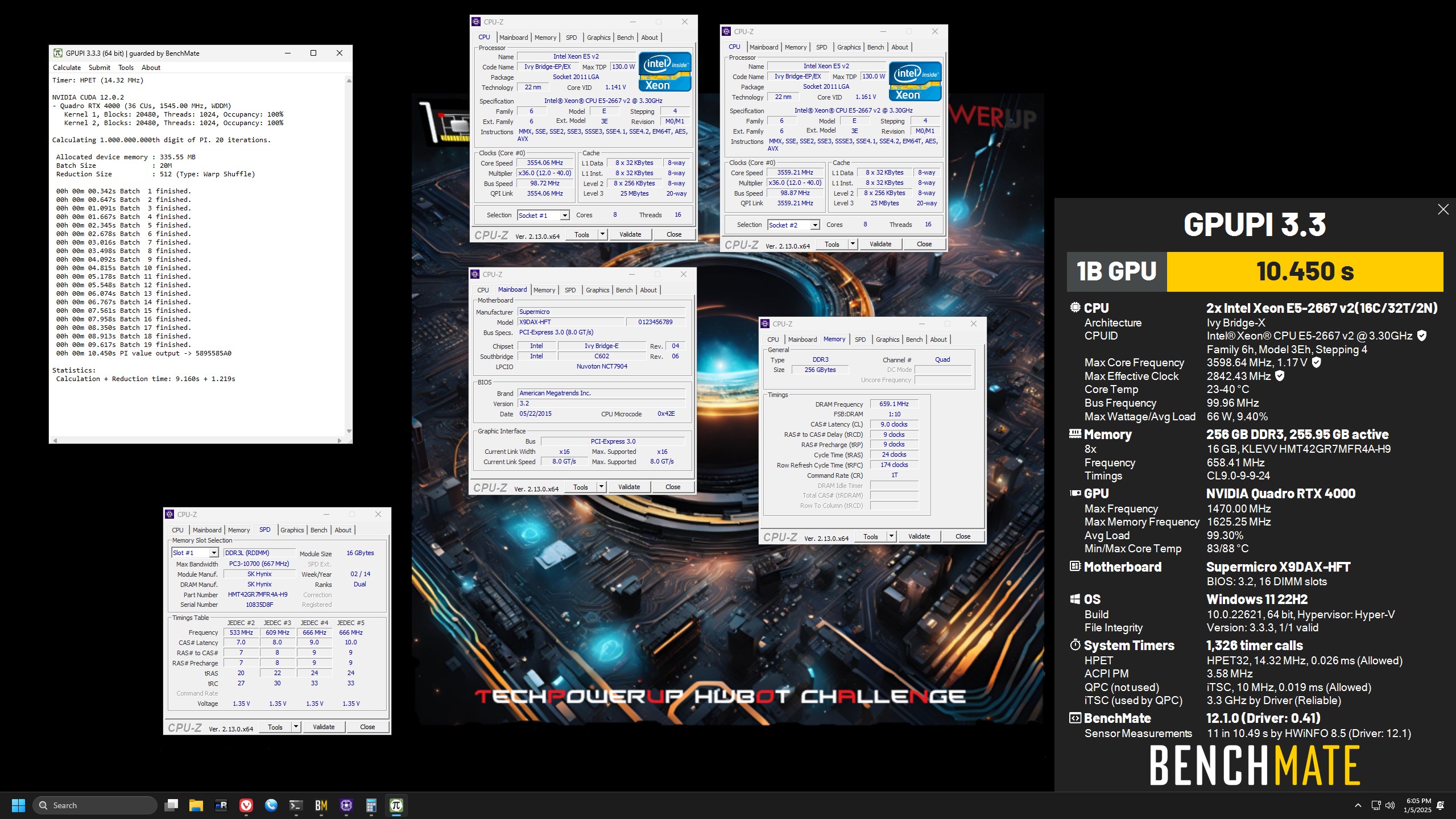Open the Socket #1 selection dropdown
1456x819 pixels.
point(564,216)
